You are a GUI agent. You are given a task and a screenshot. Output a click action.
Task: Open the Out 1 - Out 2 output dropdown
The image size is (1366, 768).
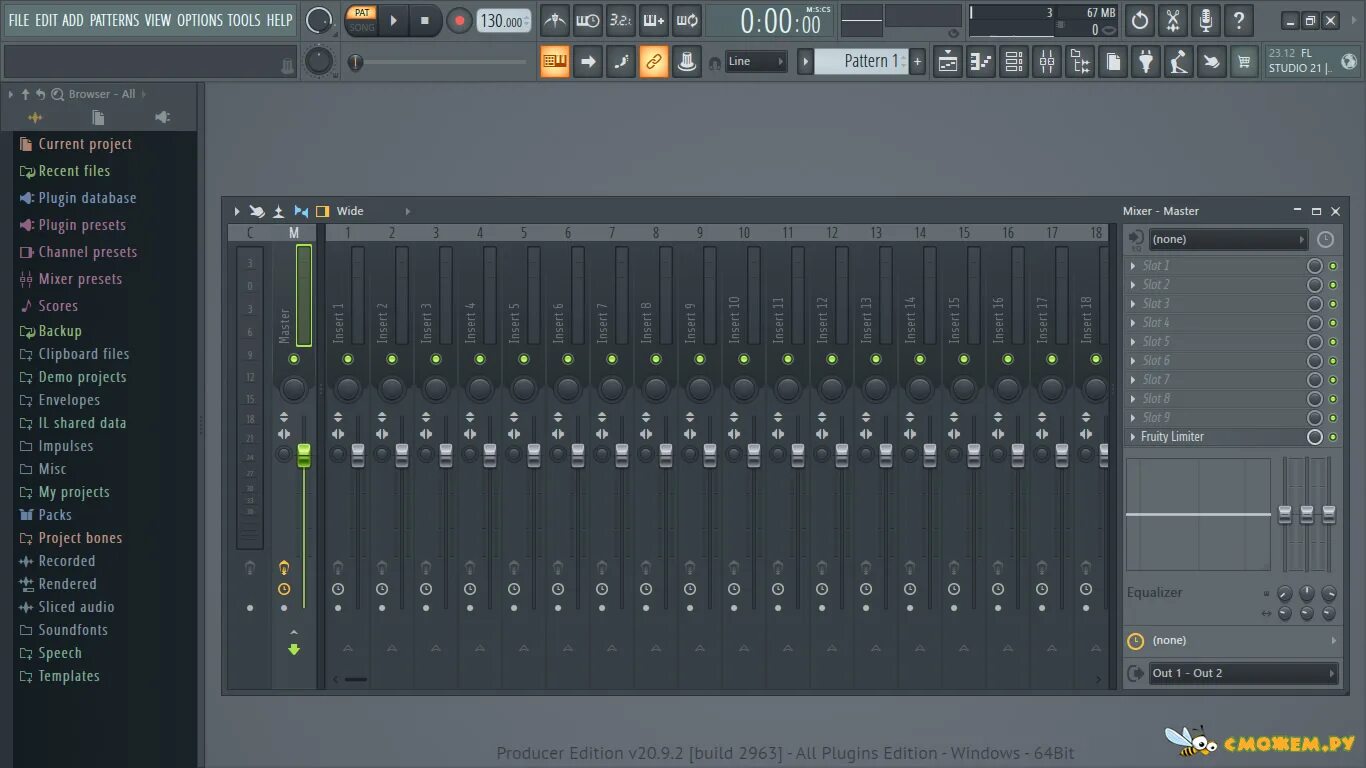pos(1243,673)
